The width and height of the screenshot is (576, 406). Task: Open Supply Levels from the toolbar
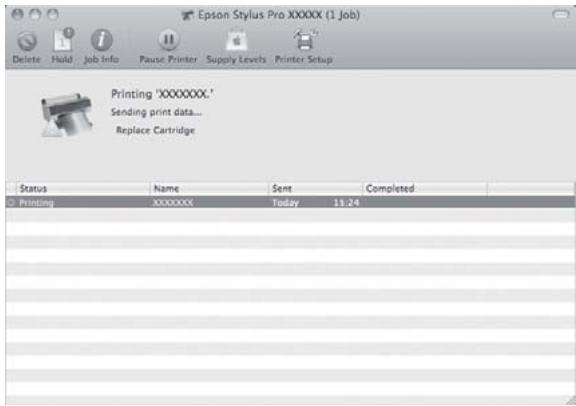coord(236,40)
